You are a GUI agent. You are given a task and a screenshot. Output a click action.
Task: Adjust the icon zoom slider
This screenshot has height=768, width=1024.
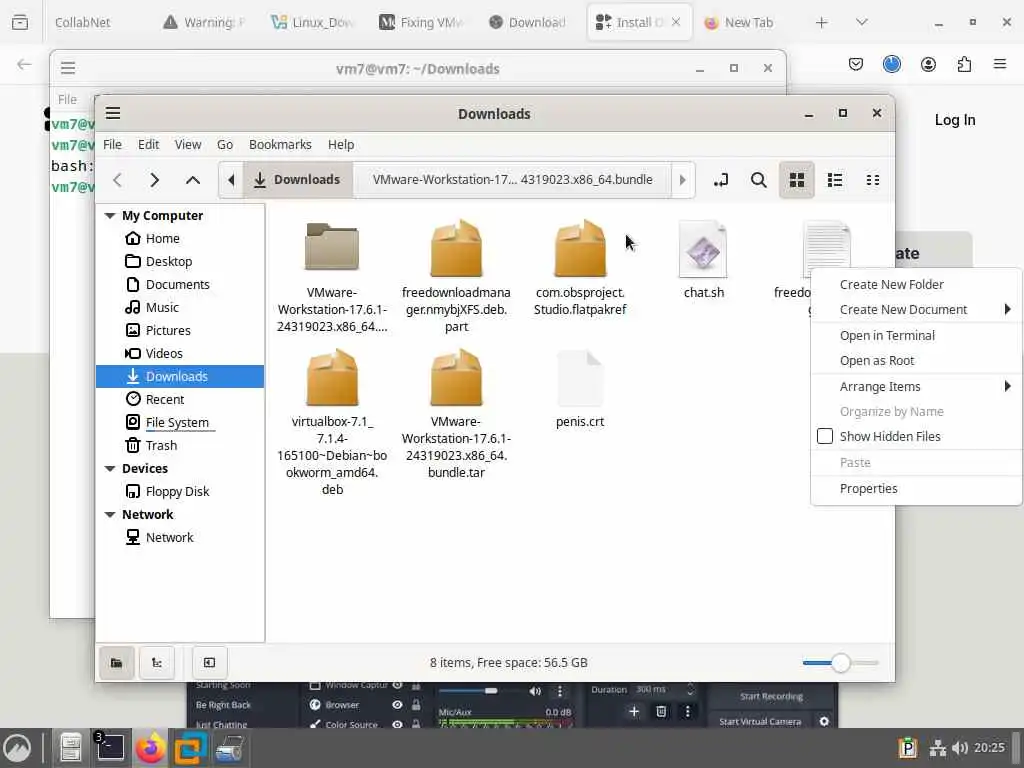pyautogui.click(x=840, y=663)
